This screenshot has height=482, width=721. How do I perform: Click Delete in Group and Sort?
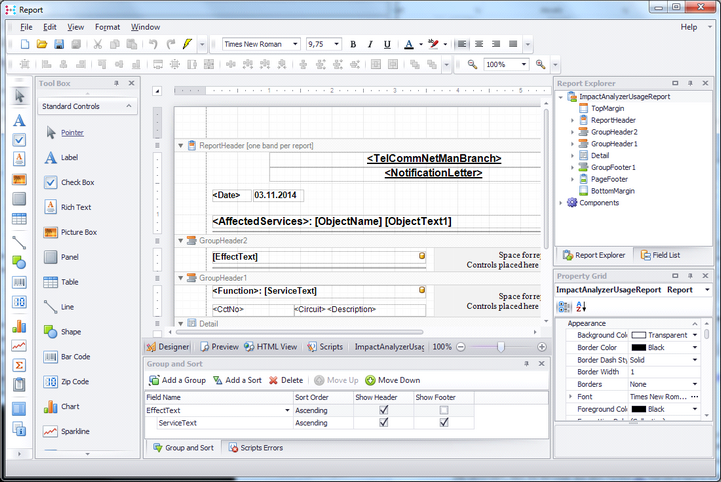[286, 380]
